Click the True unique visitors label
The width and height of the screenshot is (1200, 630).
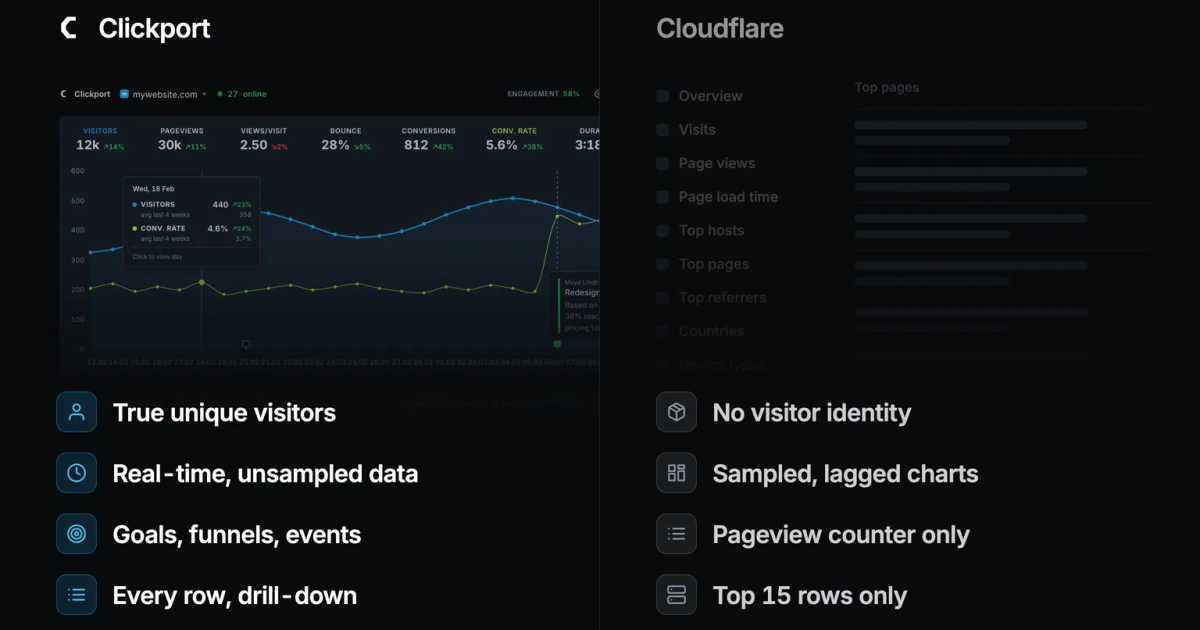[x=224, y=413]
